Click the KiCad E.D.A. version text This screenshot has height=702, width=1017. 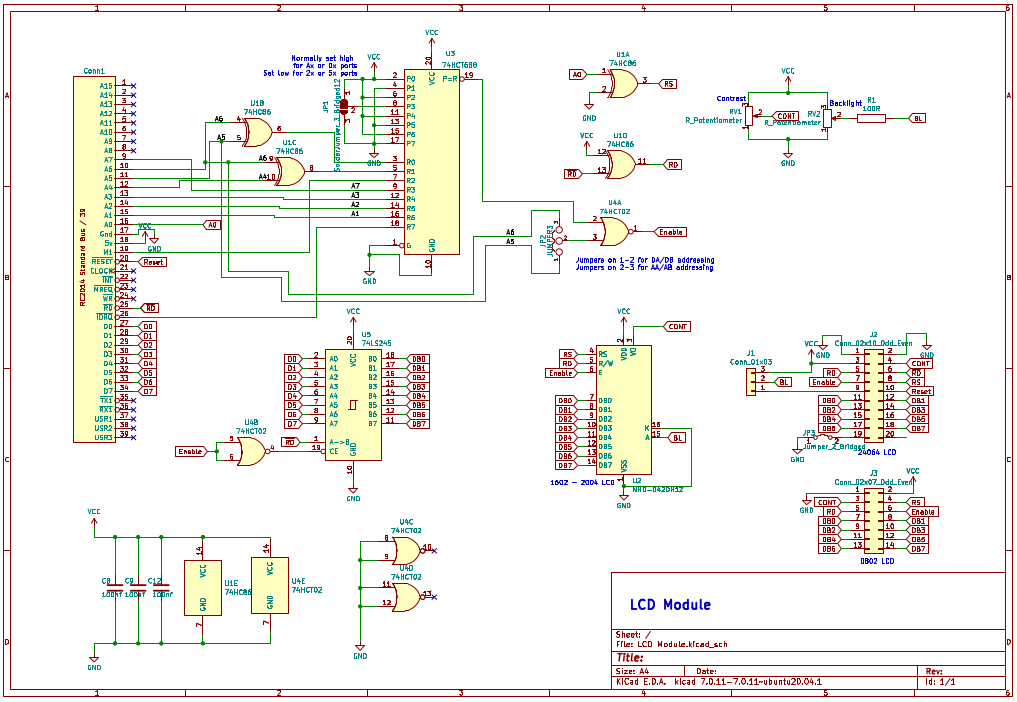719,682
